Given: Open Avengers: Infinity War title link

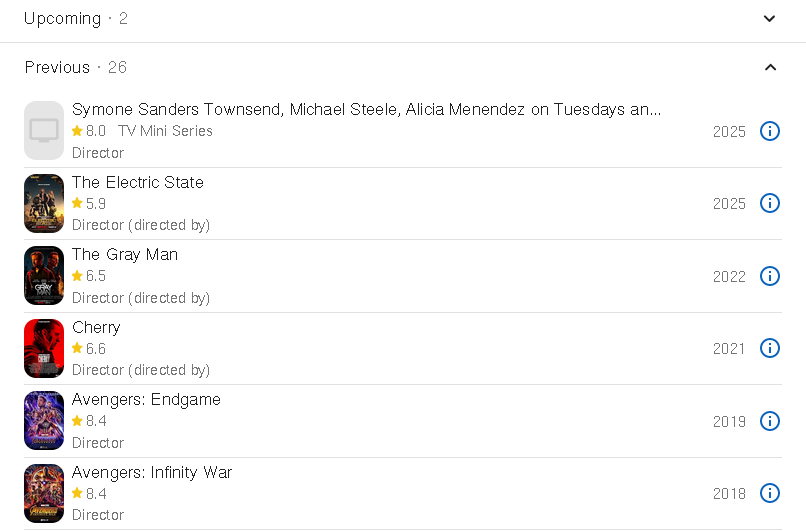Looking at the screenshot, I should point(152,472).
